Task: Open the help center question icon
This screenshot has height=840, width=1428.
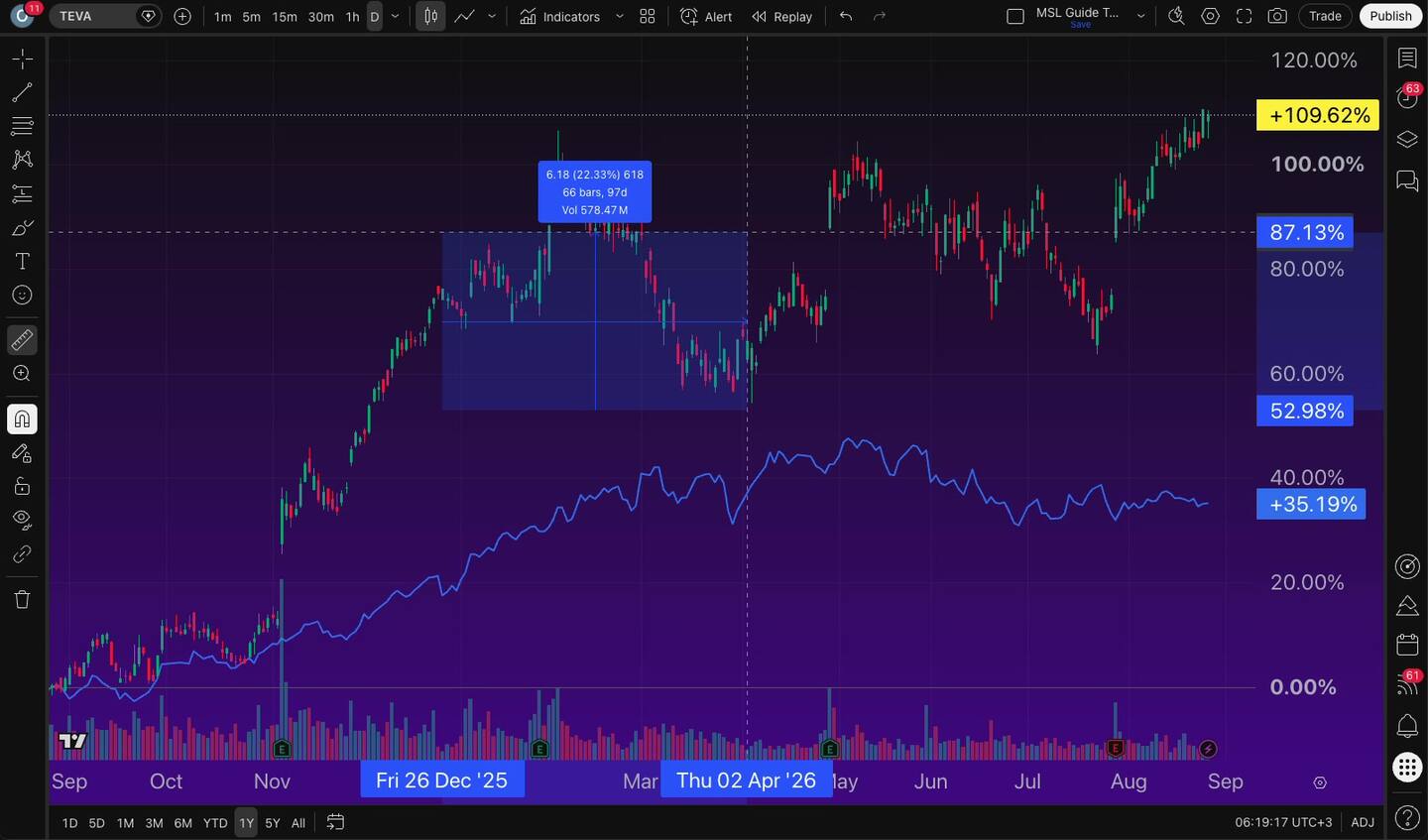Action: point(1407,818)
